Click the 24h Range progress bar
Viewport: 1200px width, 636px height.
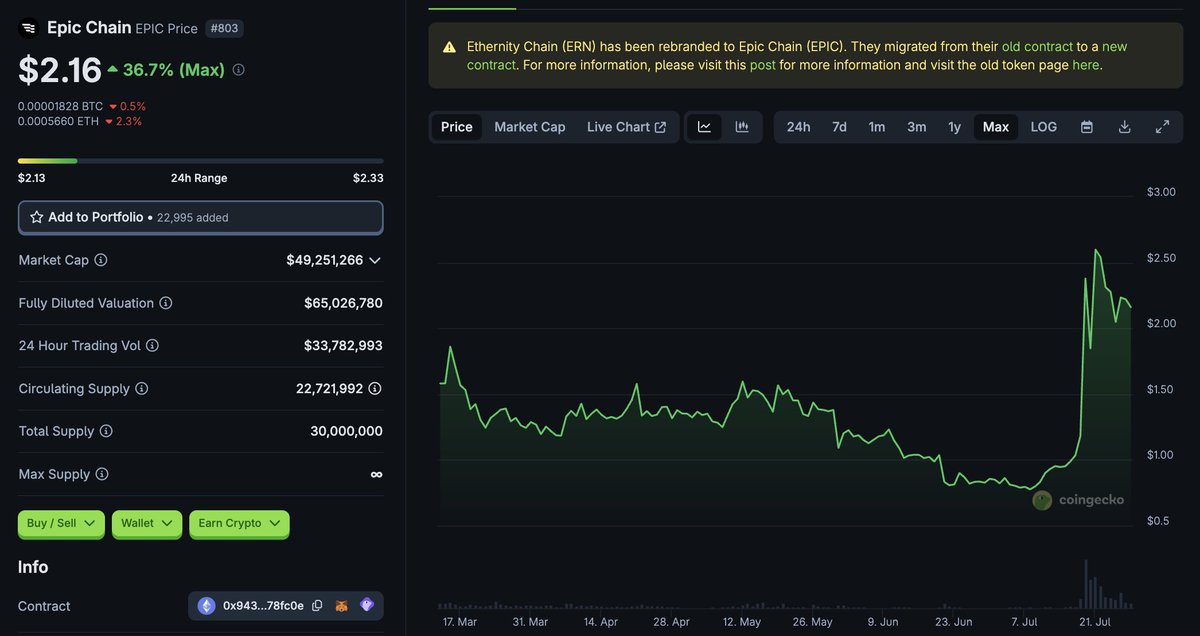(201, 161)
